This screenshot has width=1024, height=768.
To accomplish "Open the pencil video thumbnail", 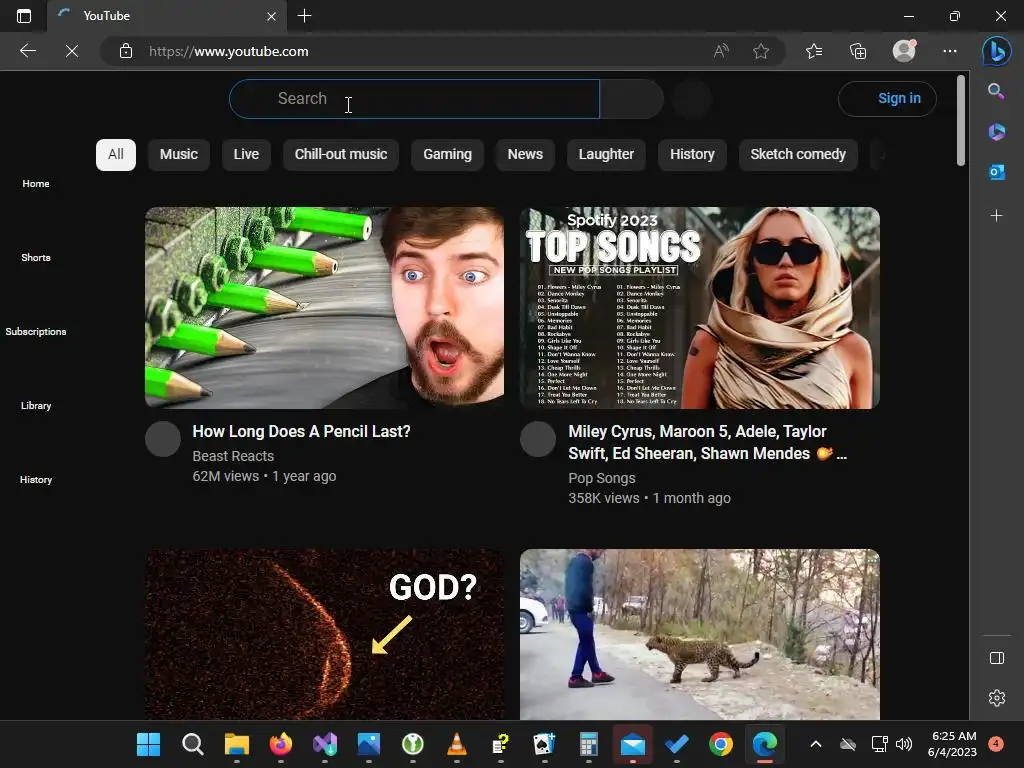I will [325, 308].
